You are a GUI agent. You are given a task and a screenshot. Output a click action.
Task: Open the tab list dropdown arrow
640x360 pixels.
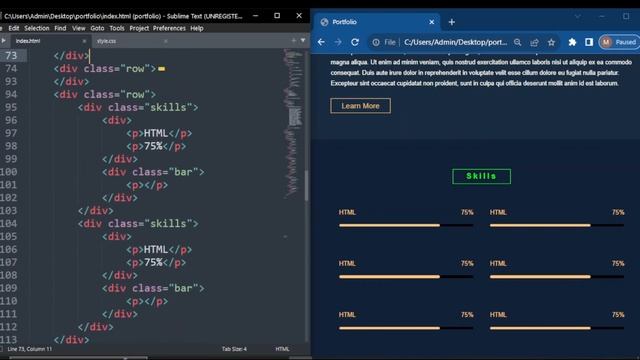[x=303, y=40]
